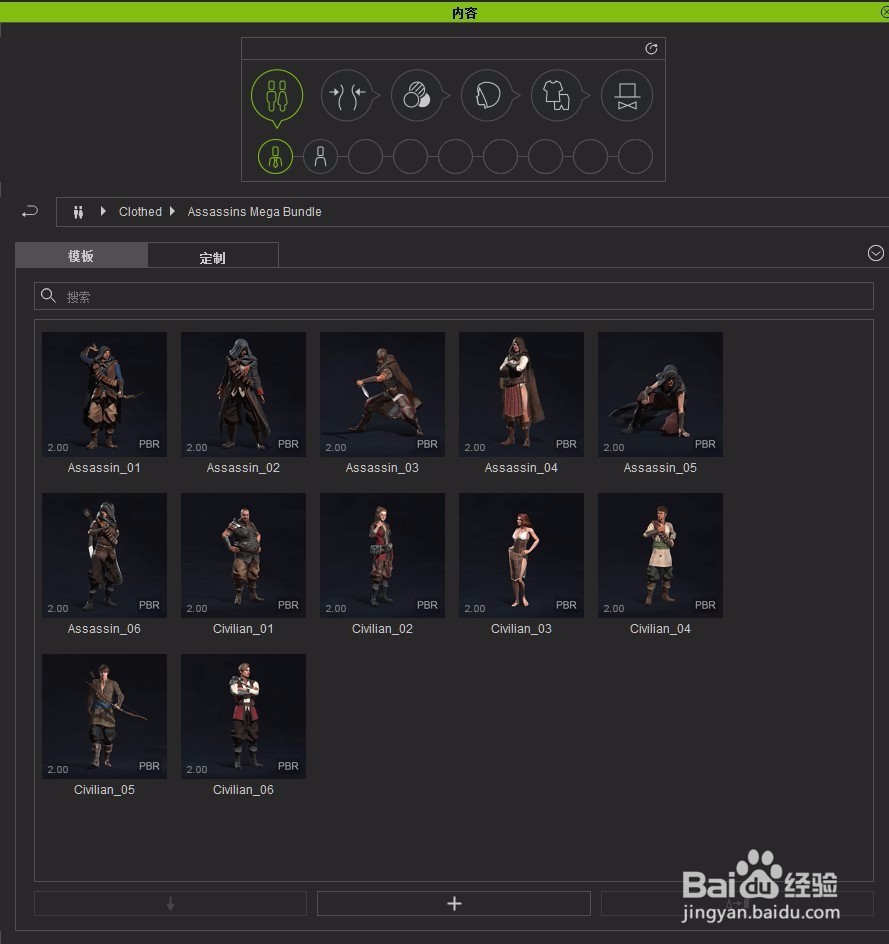Open the Skin material category icon

417,95
